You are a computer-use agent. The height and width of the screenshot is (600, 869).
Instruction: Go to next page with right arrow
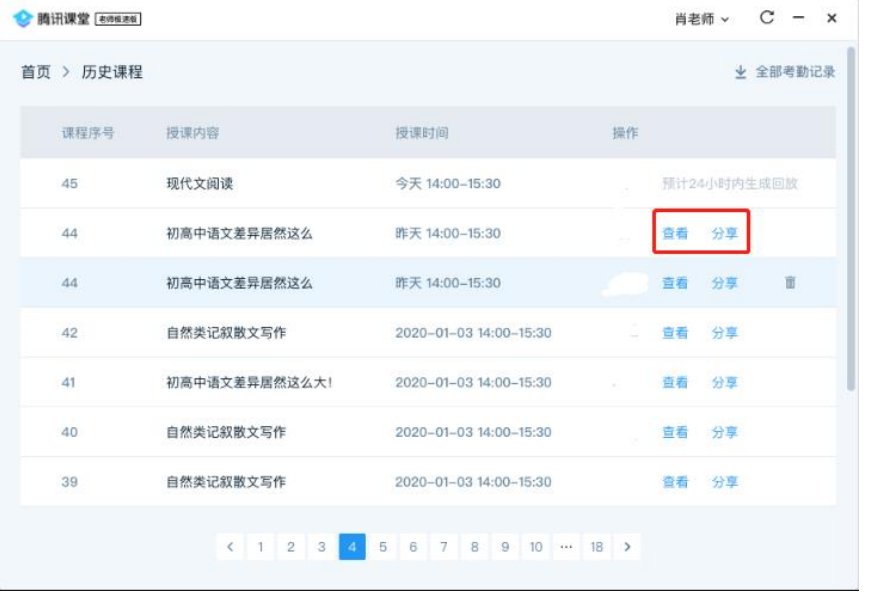pyautogui.click(x=627, y=547)
